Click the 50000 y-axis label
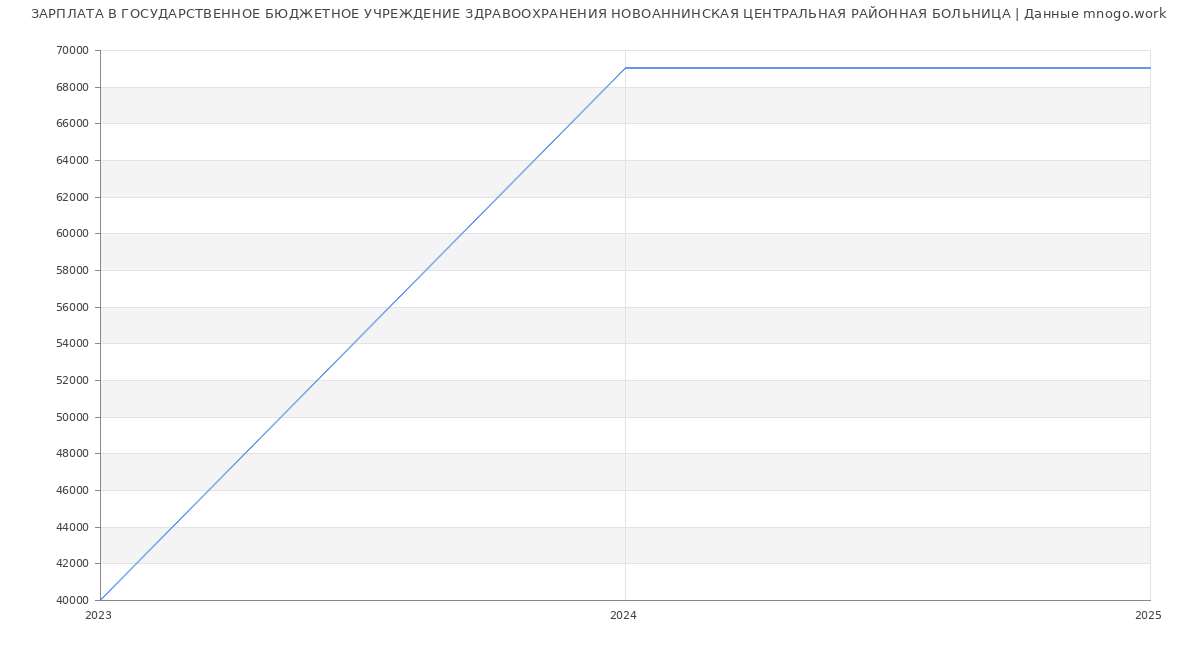The height and width of the screenshot is (650, 1200). click(x=72, y=417)
